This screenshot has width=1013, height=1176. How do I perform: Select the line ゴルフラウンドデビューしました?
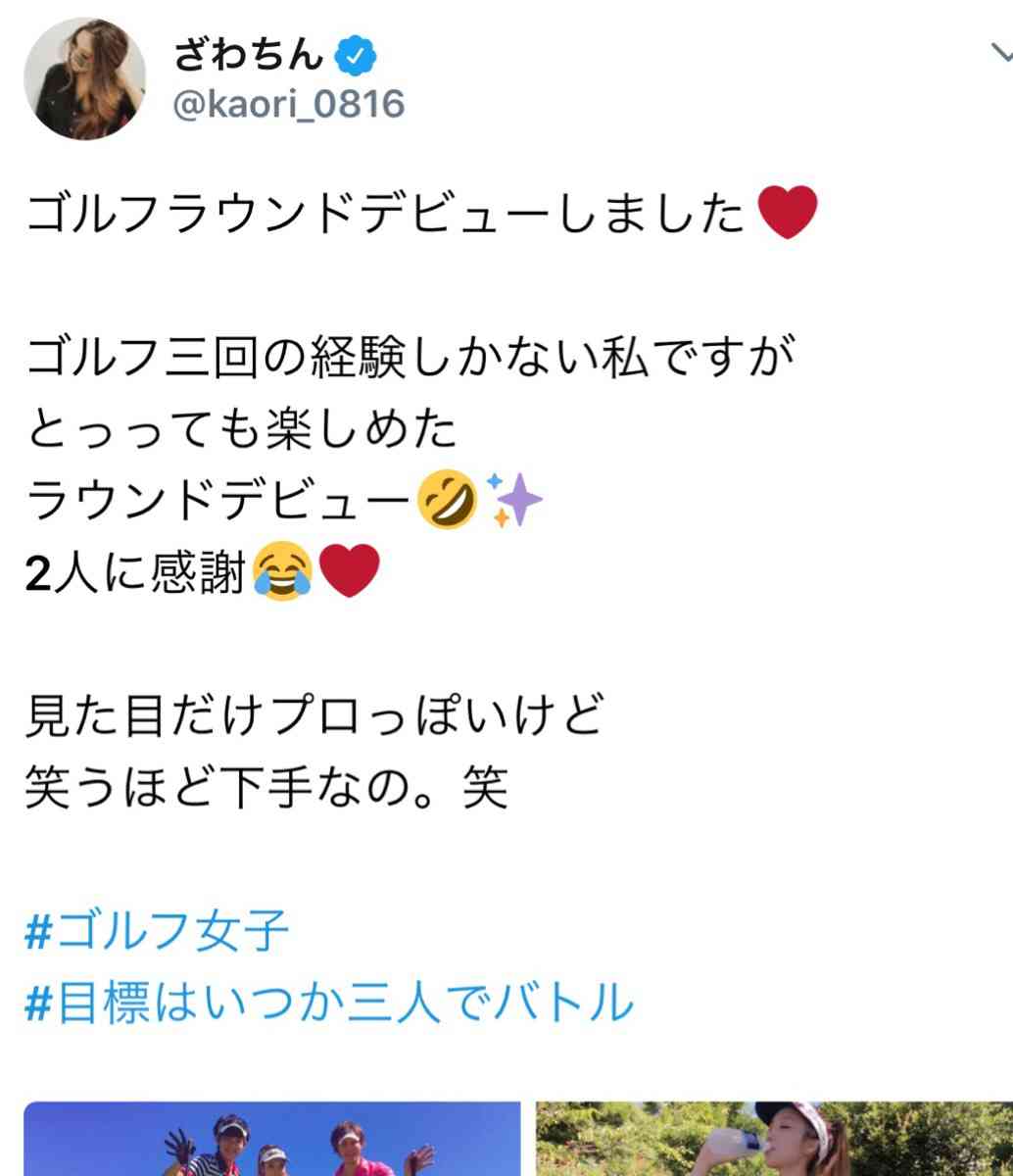(391, 215)
